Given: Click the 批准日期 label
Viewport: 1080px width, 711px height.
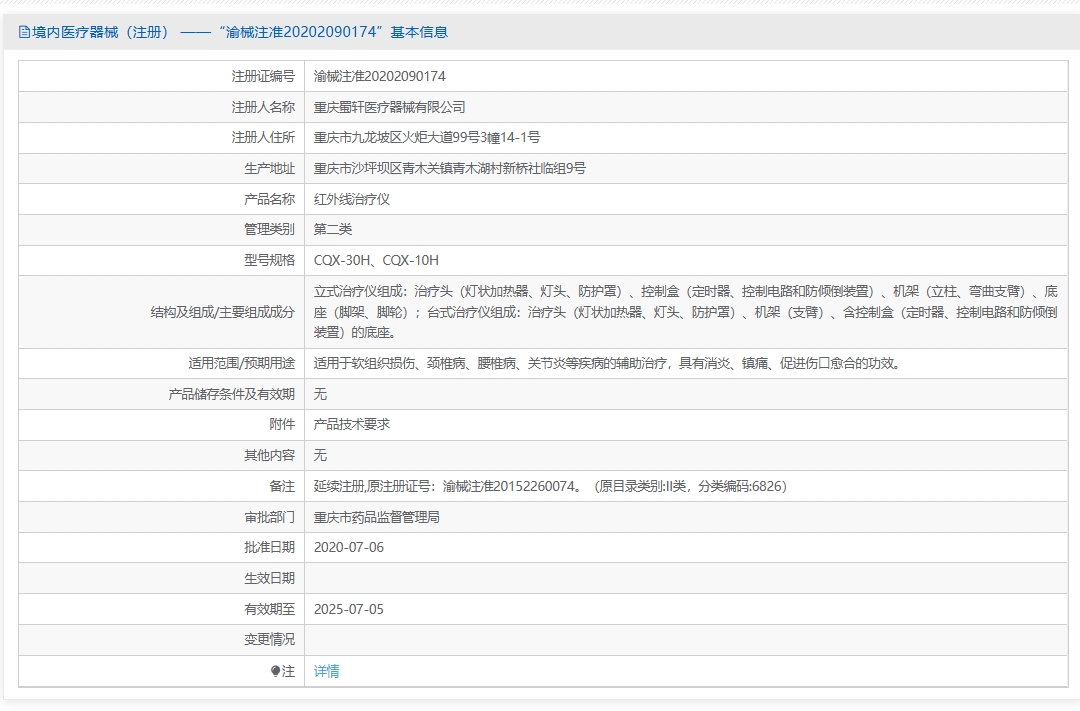Looking at the screenshot, I should click(269, 548).
